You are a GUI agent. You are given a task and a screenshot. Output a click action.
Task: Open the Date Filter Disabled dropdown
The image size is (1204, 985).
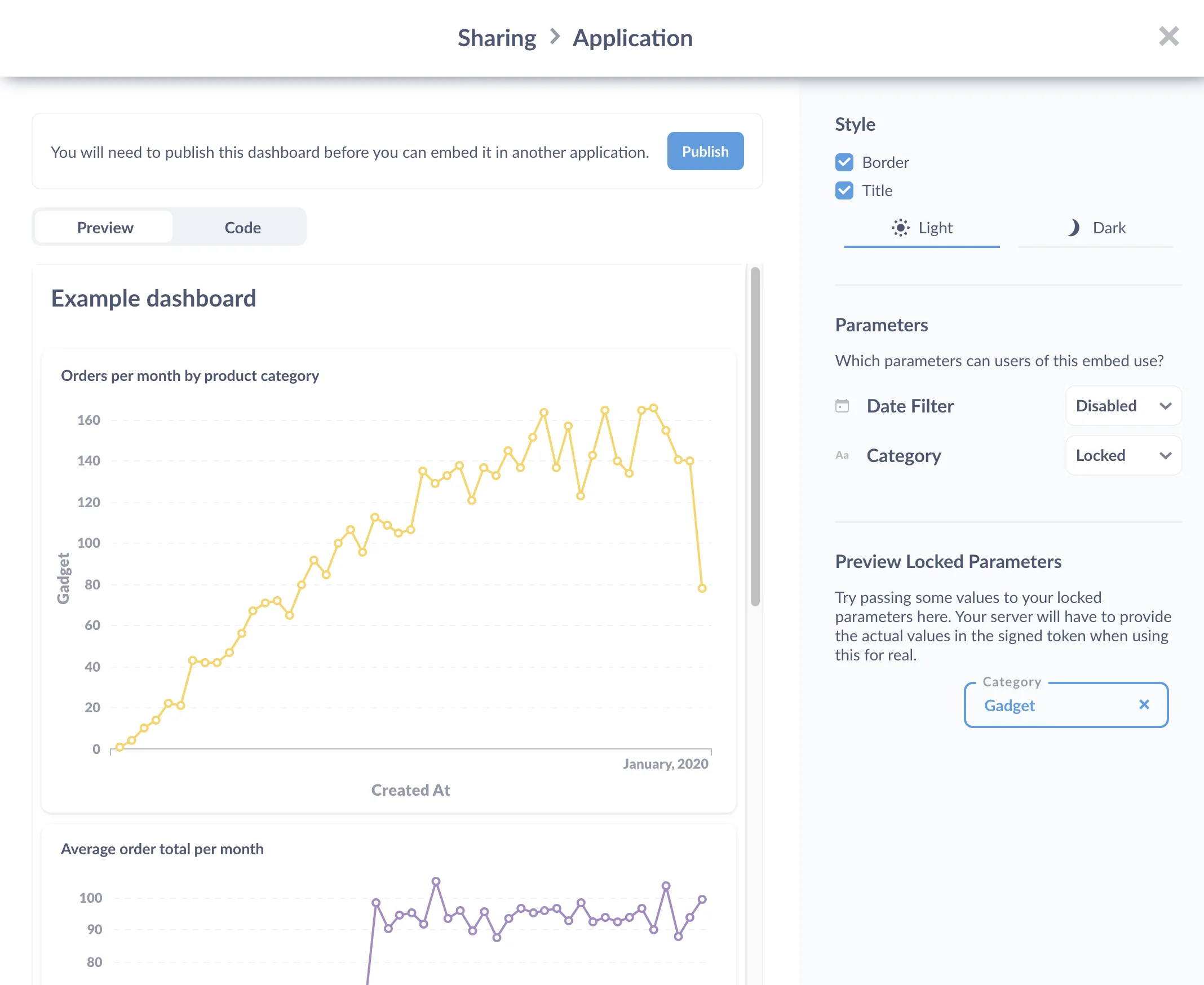1123,406
